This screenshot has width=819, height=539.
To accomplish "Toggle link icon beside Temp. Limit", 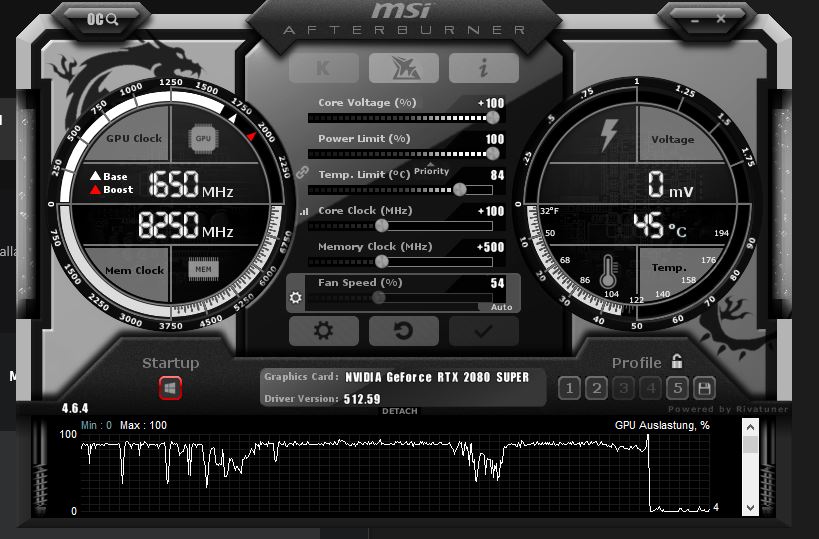I will pos(302,172).
